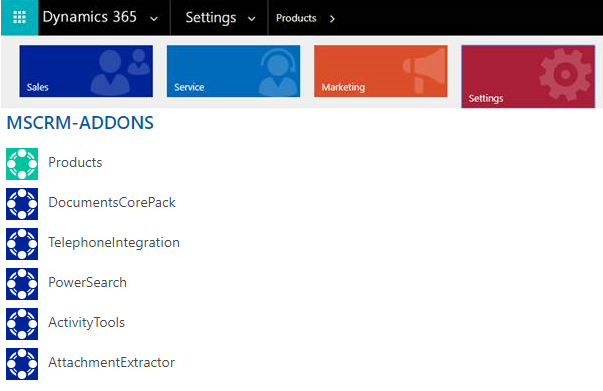Screen dimensions: 603x391
Task: Click the DocumentsCorePack icon
Action: (22, 204)
